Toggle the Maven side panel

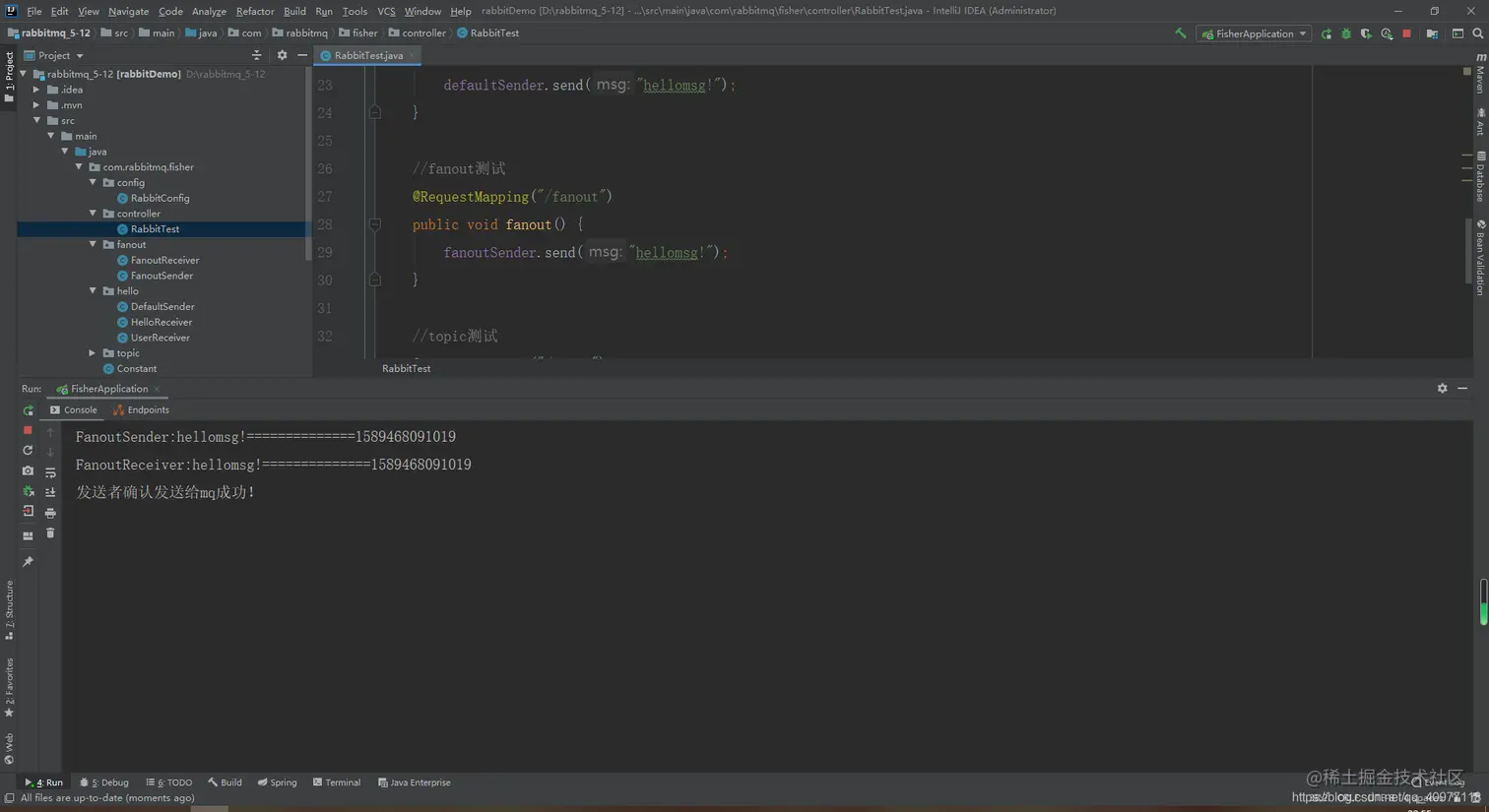coord(1480,74)
